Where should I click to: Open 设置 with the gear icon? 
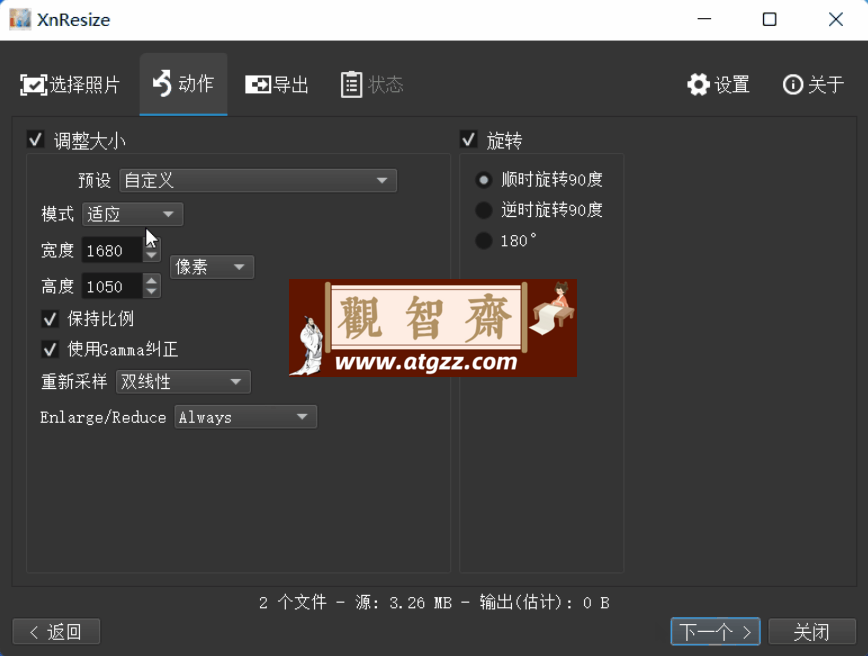click(718, 85)
